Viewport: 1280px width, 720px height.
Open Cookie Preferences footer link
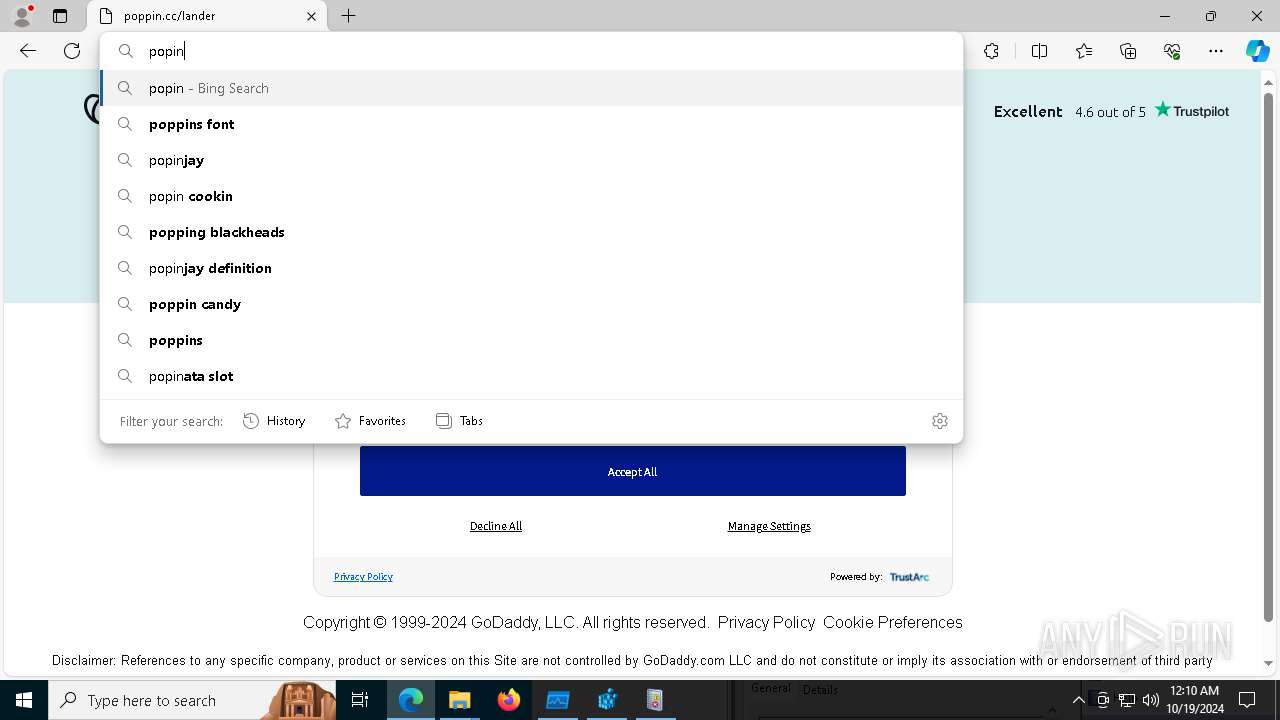coord(893,622)
